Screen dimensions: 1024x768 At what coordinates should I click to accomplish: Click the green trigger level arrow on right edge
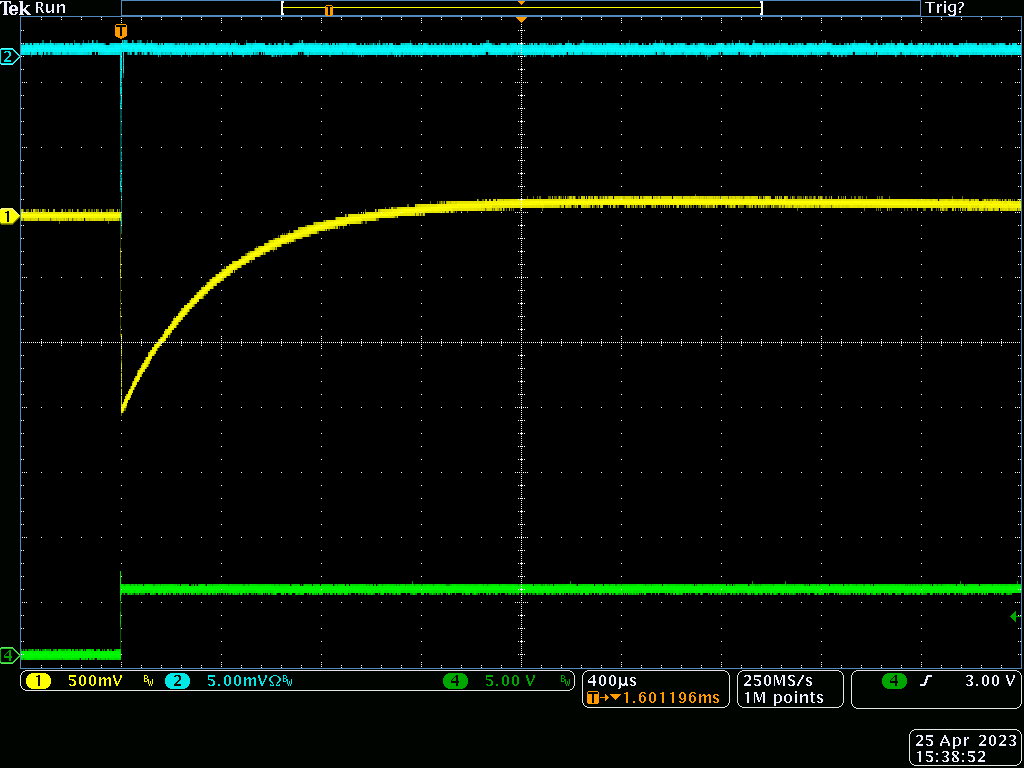[x=1015, y=616]
